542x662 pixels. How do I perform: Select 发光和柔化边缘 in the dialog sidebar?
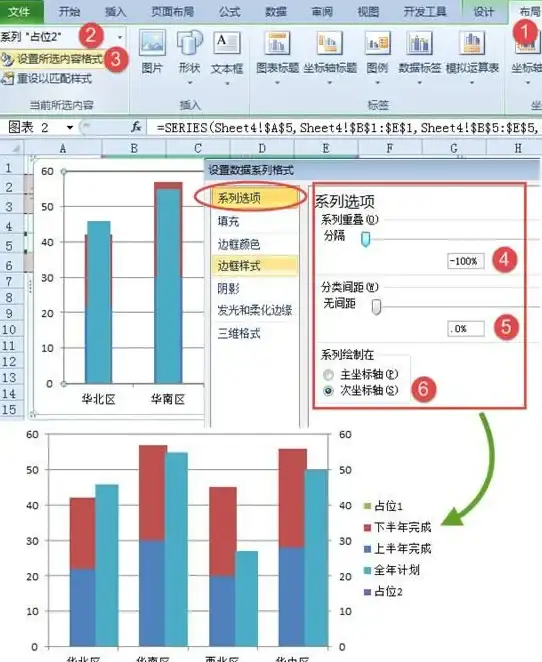point(255,310)
